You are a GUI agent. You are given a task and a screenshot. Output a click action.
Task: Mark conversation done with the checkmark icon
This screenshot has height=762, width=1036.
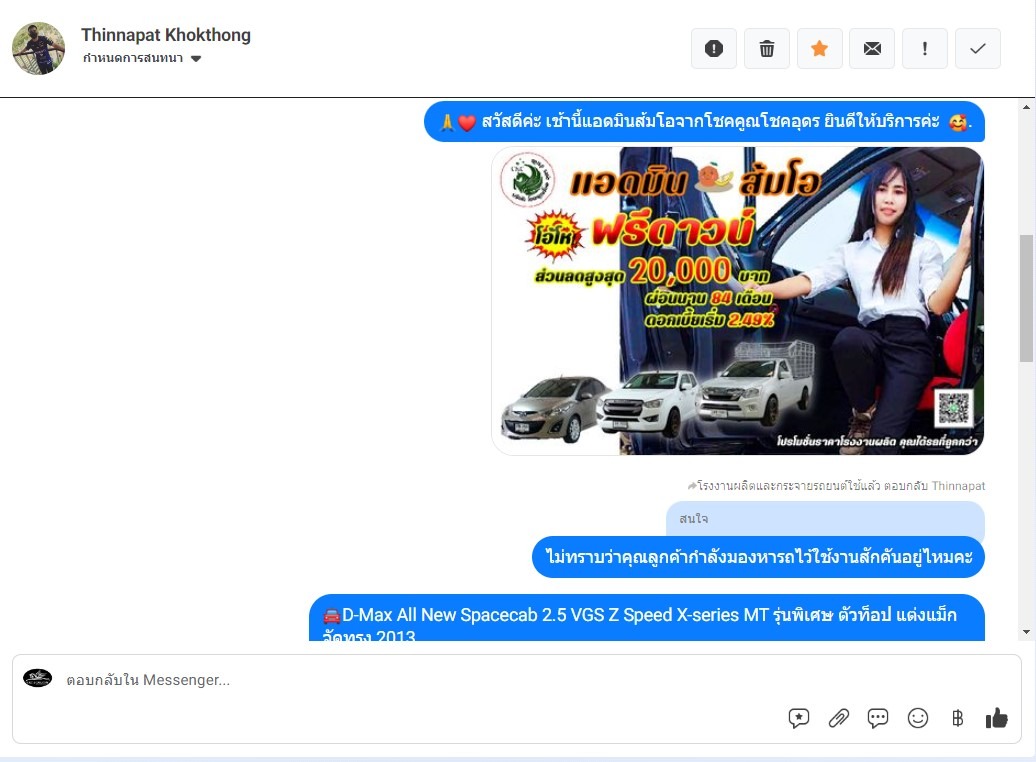coord(978,48)
